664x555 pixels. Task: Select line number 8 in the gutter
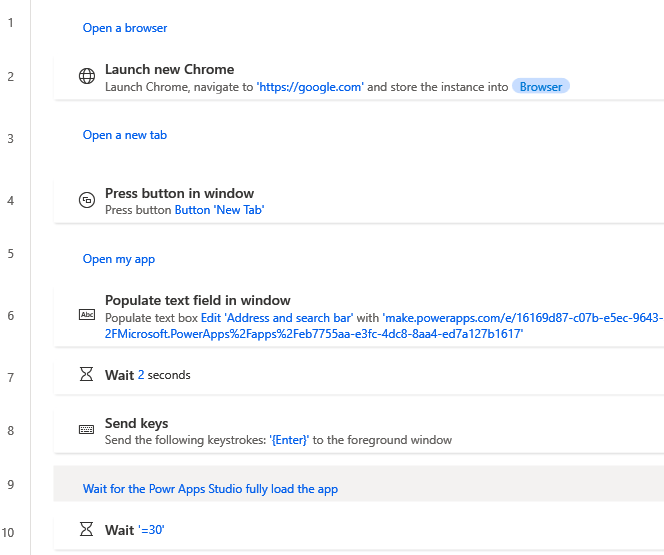pos(11,431)
